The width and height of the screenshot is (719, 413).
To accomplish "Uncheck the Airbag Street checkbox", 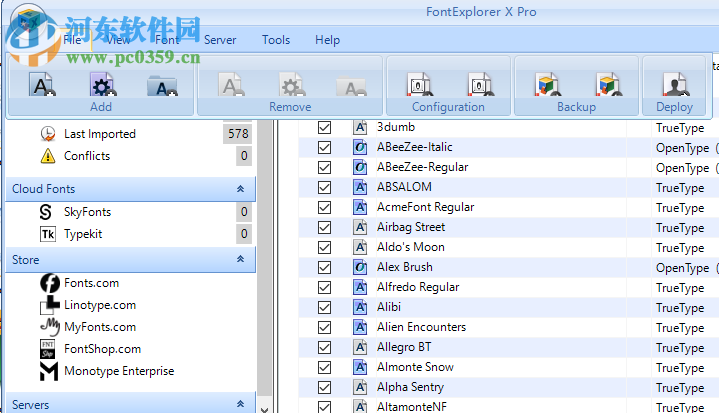I will [324, 227].
